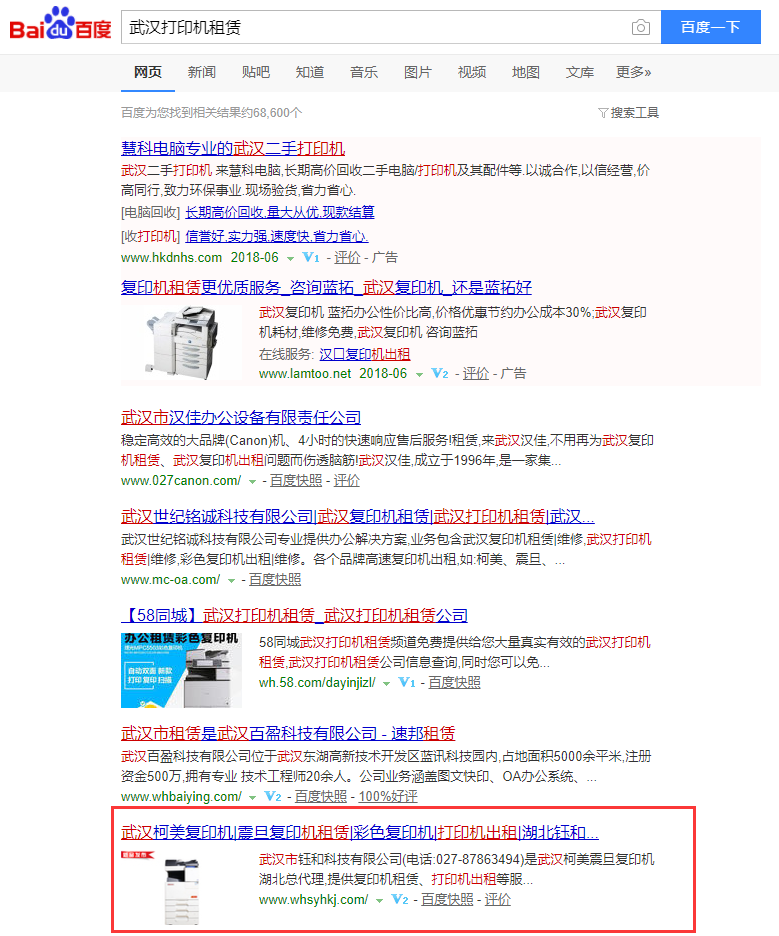The image size is (779, 936).
Task: Click 评价 link beside www.hkdnhs.com
Action: 347,257
